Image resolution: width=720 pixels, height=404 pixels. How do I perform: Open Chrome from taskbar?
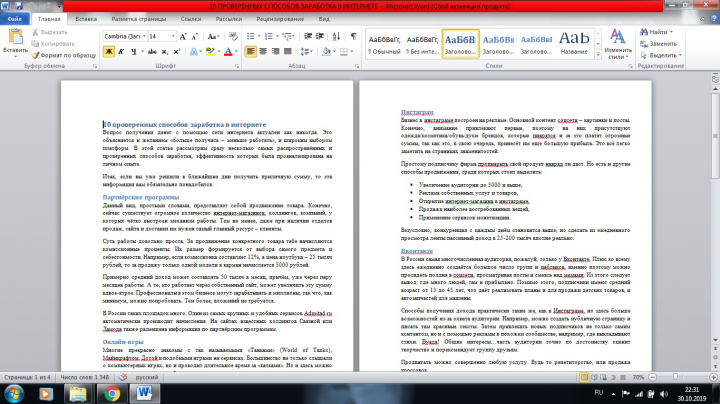point(111,393)
